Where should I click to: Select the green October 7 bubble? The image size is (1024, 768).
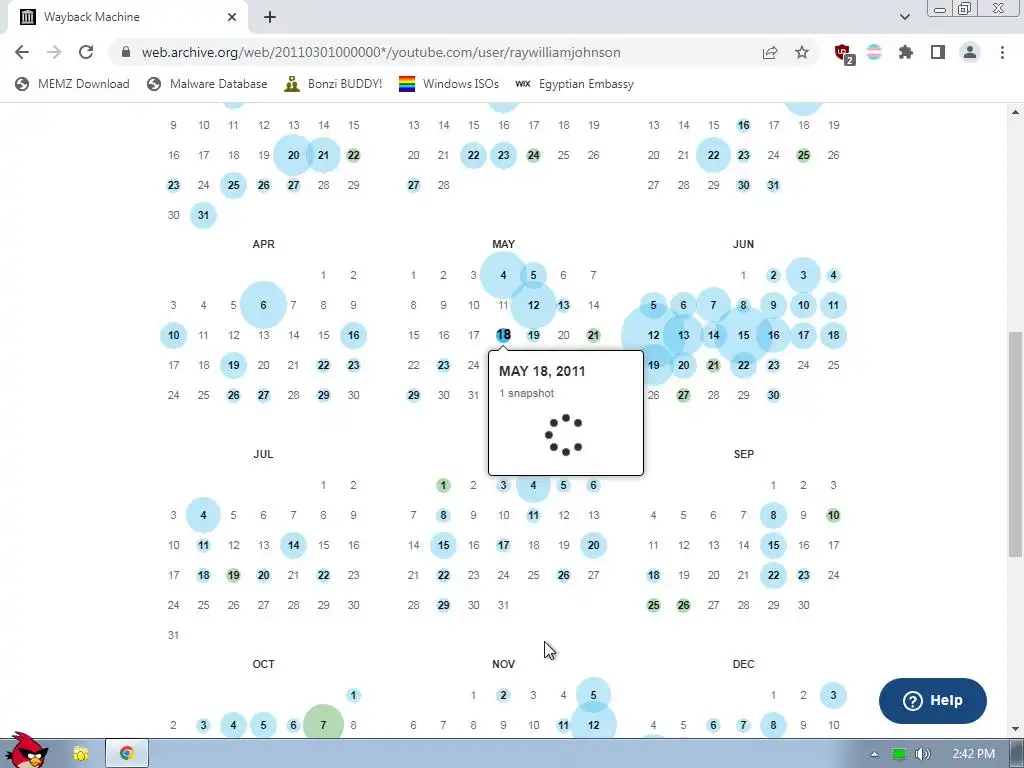pyautogui.click(x=323, y=725)
